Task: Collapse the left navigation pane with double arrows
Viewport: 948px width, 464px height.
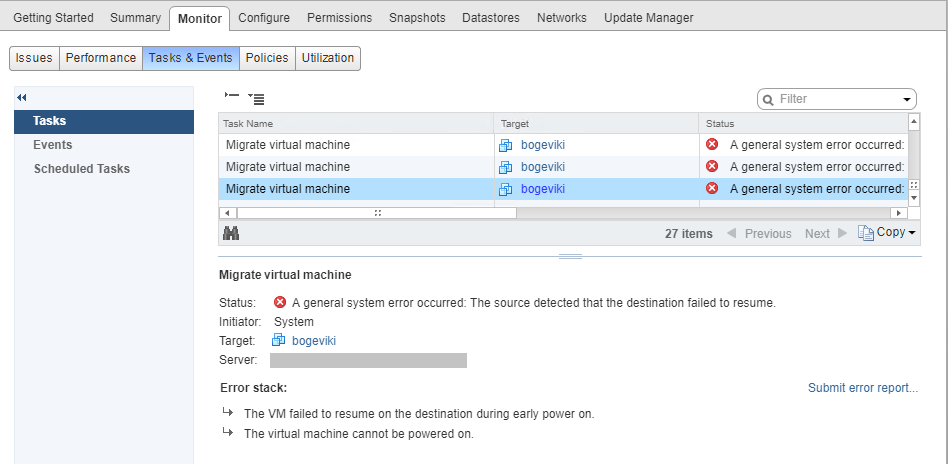Action: 22,97
